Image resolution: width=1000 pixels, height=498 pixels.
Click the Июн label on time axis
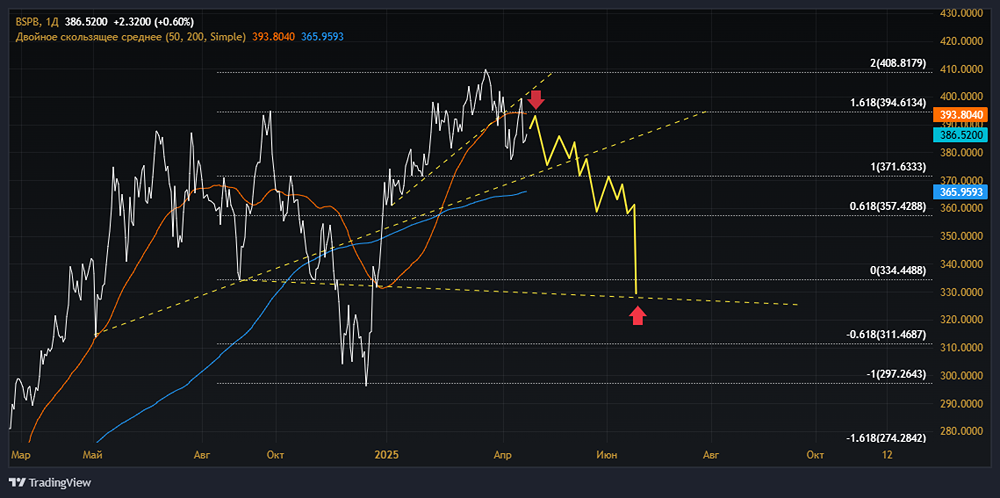coord(605,454)
